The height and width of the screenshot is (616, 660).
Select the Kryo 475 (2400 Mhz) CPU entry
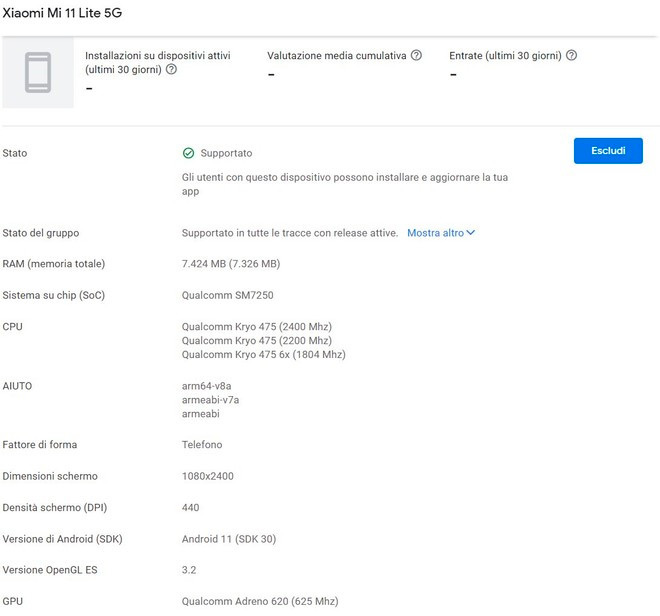[256, 327]
